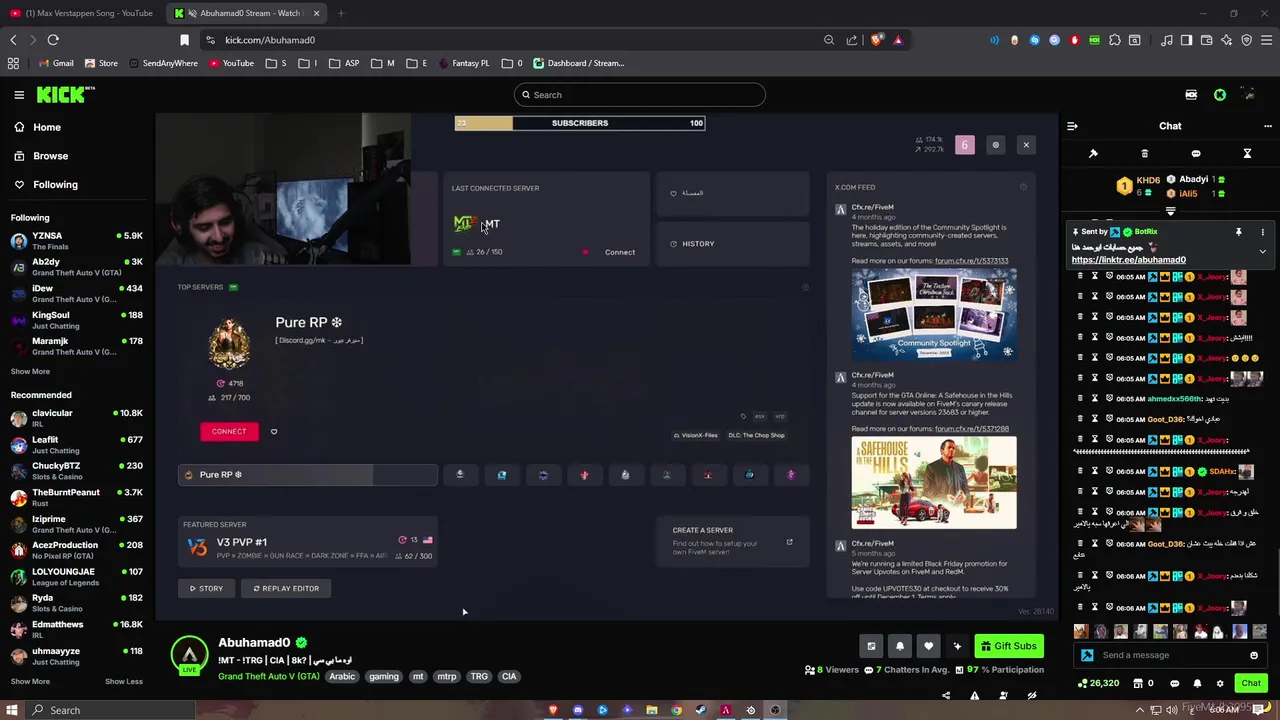Open Brave VPN shield icon

[x=1247, y=40]
